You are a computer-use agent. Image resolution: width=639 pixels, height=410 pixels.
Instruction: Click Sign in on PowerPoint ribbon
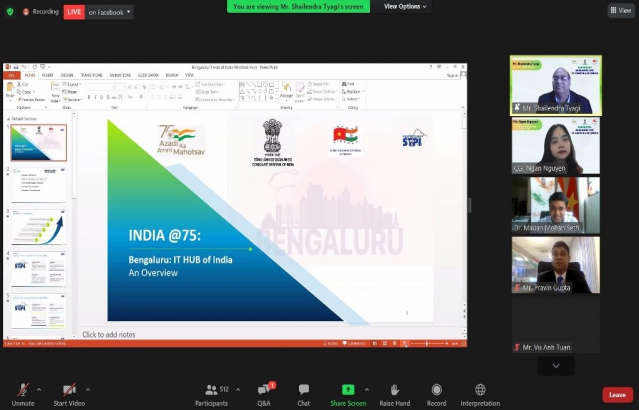pos(452,75)
